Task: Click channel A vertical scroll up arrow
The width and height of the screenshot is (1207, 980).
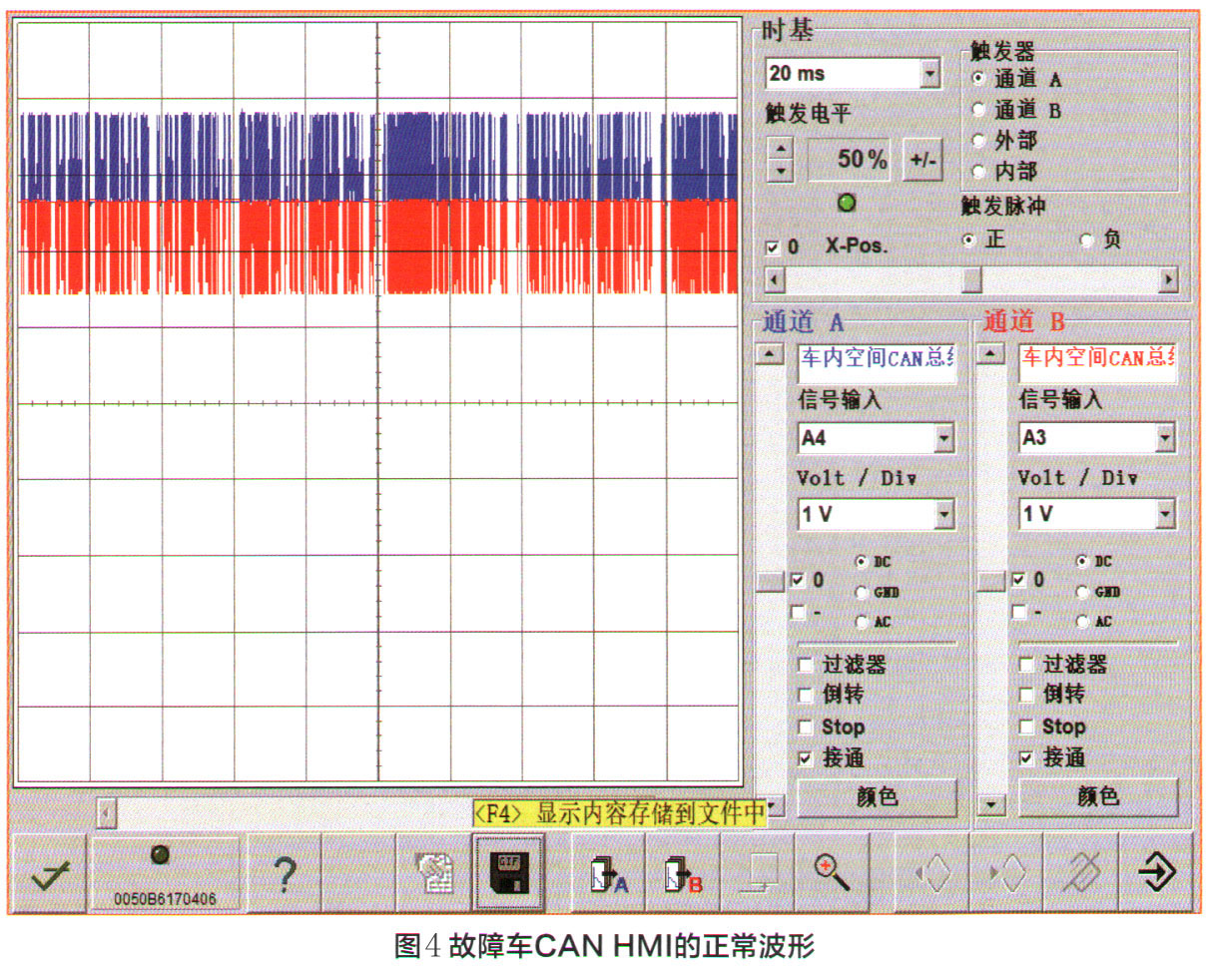Action: pyautogui.click(x=769, y=354)
